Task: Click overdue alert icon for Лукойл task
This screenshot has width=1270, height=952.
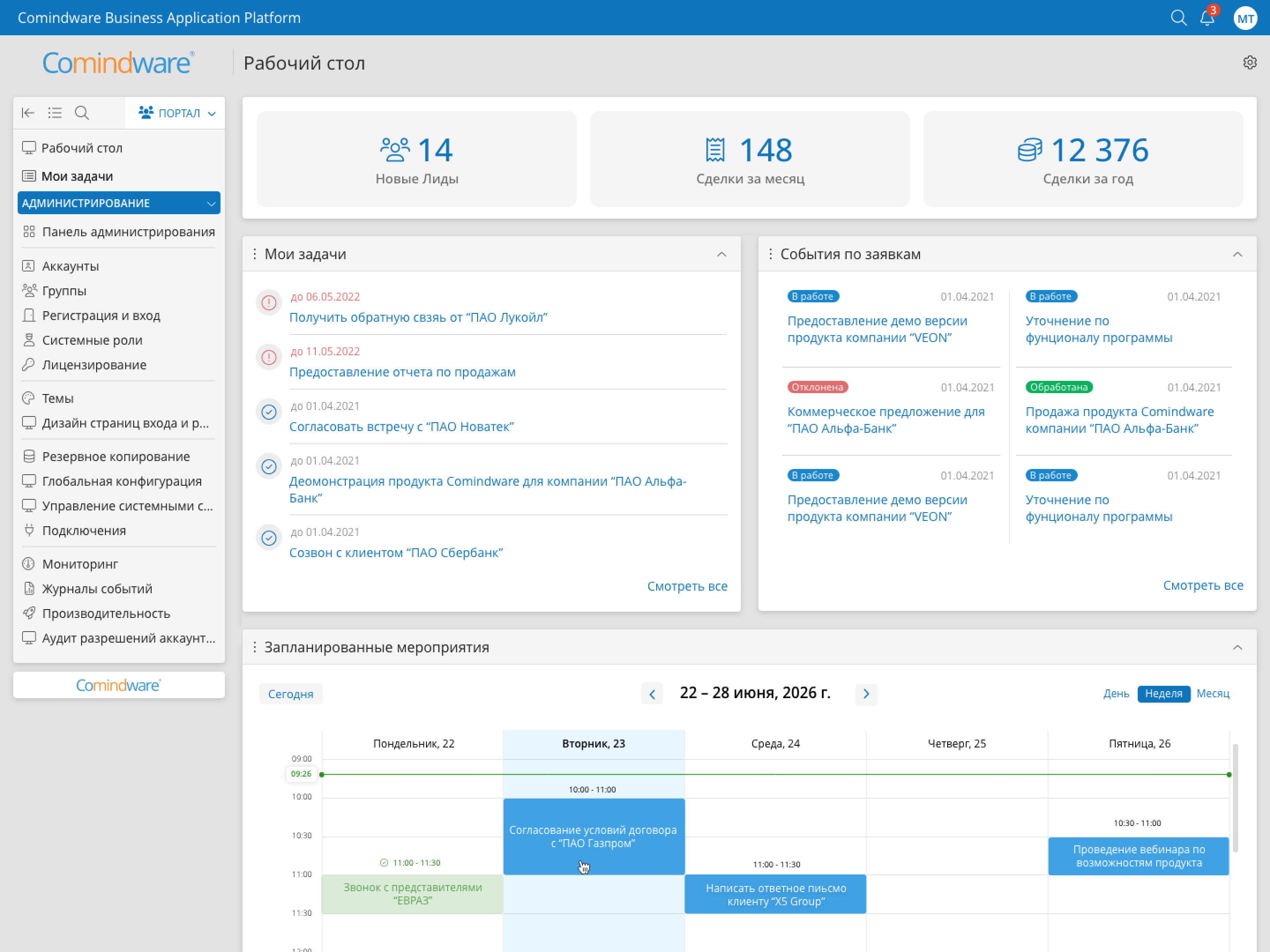Action: pyautogui.click(x=269, y=302)
